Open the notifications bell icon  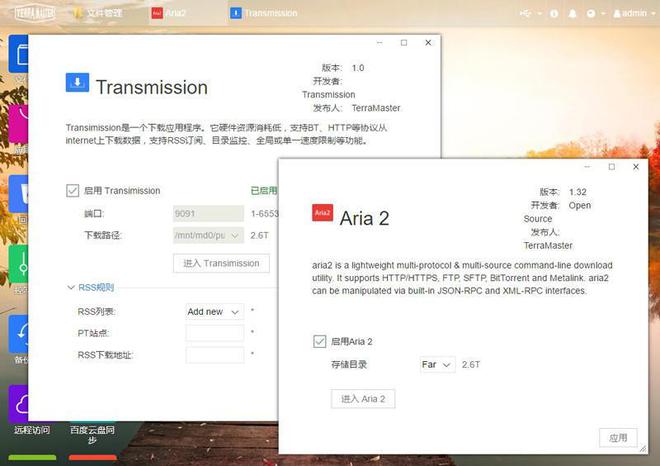(x=572, y=13)
